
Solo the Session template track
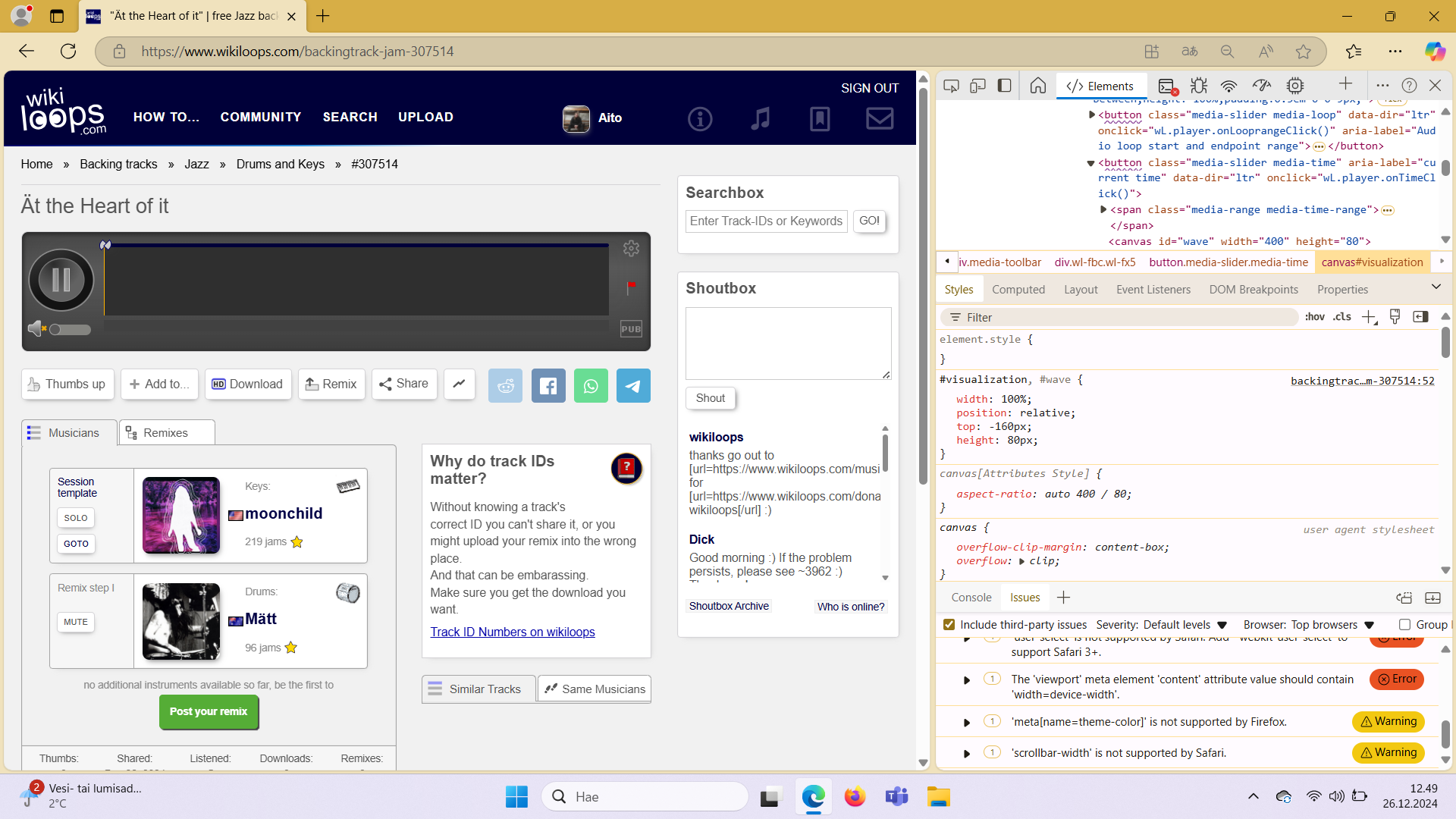76,518
